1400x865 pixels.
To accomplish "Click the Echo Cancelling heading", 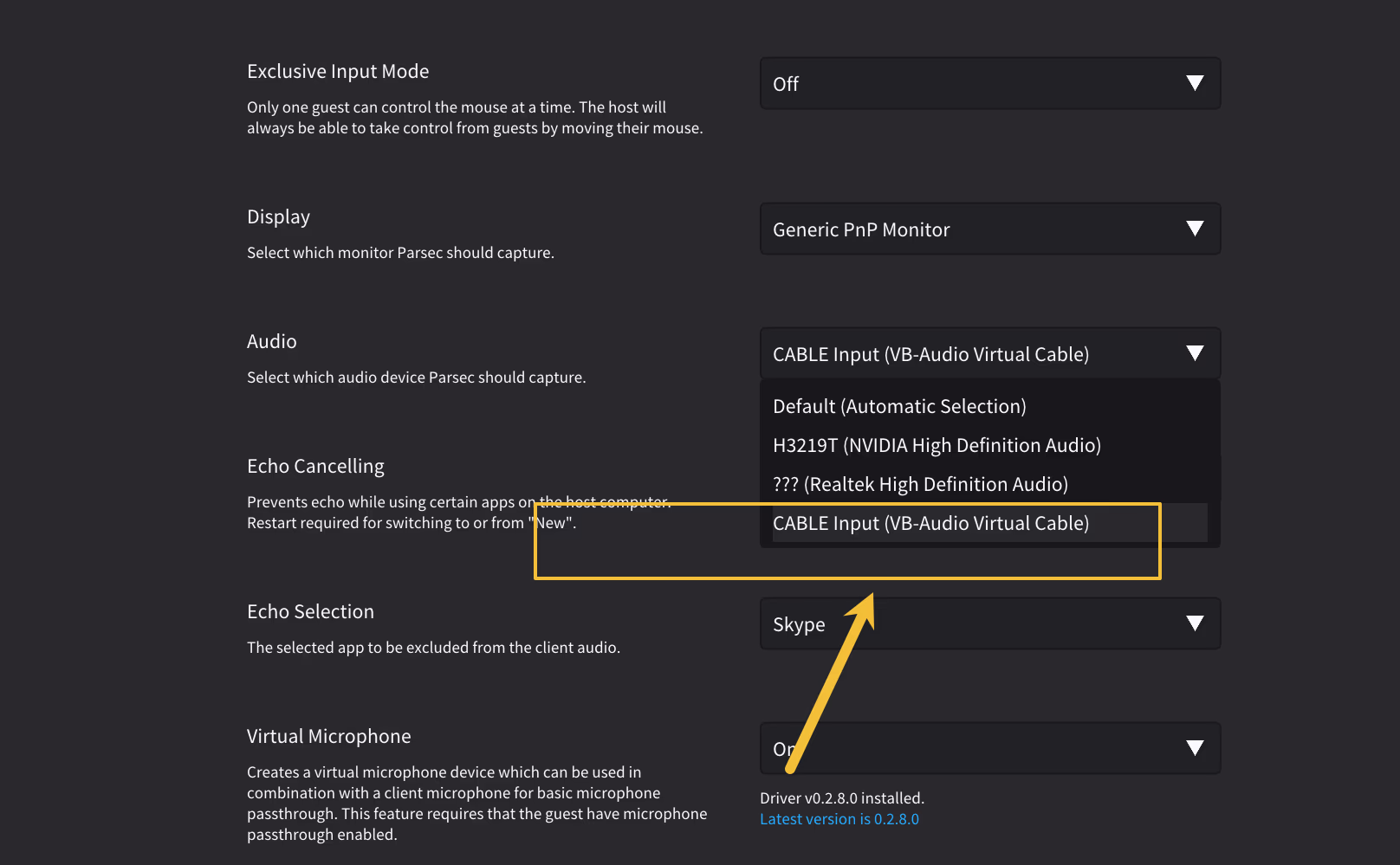I will (x=315, y=467).
